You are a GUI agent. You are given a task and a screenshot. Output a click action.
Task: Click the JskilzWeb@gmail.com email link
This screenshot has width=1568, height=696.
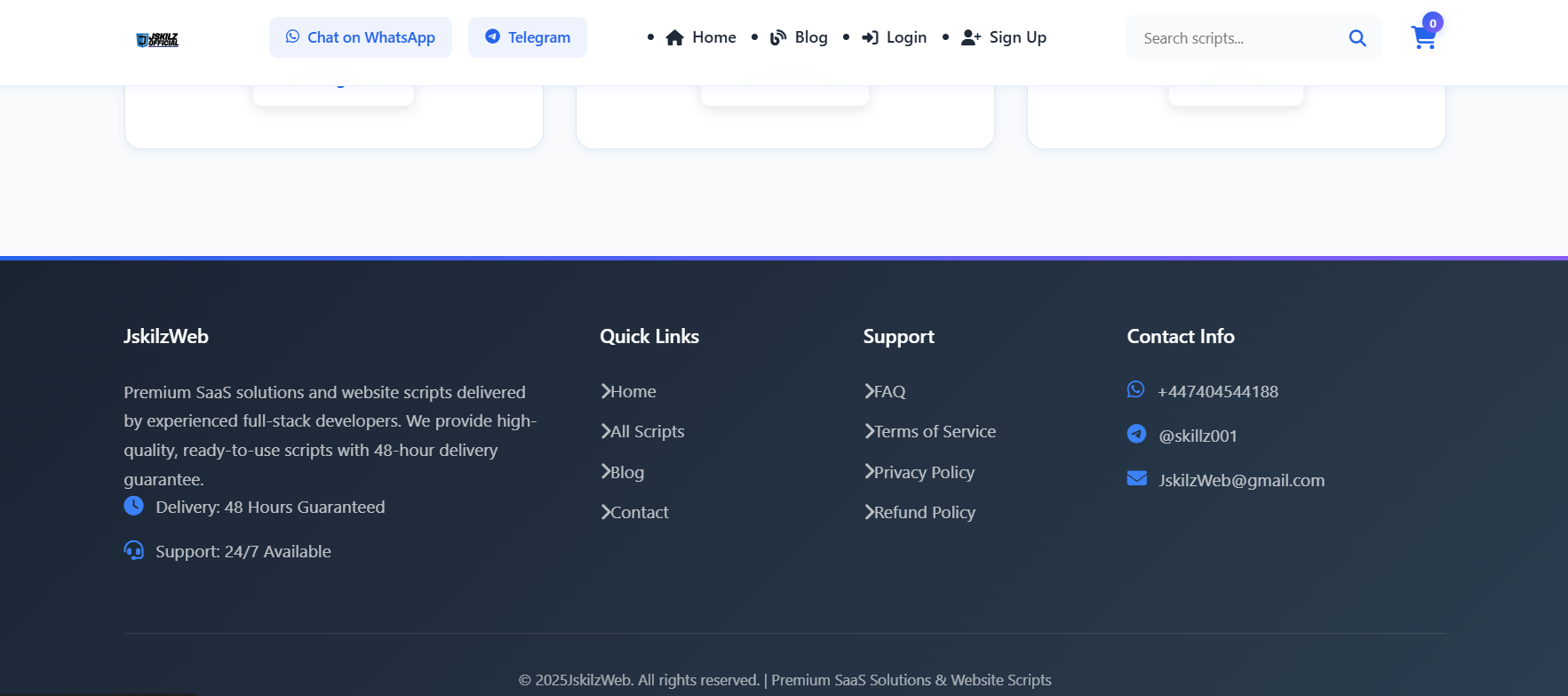click(1241, 480)
